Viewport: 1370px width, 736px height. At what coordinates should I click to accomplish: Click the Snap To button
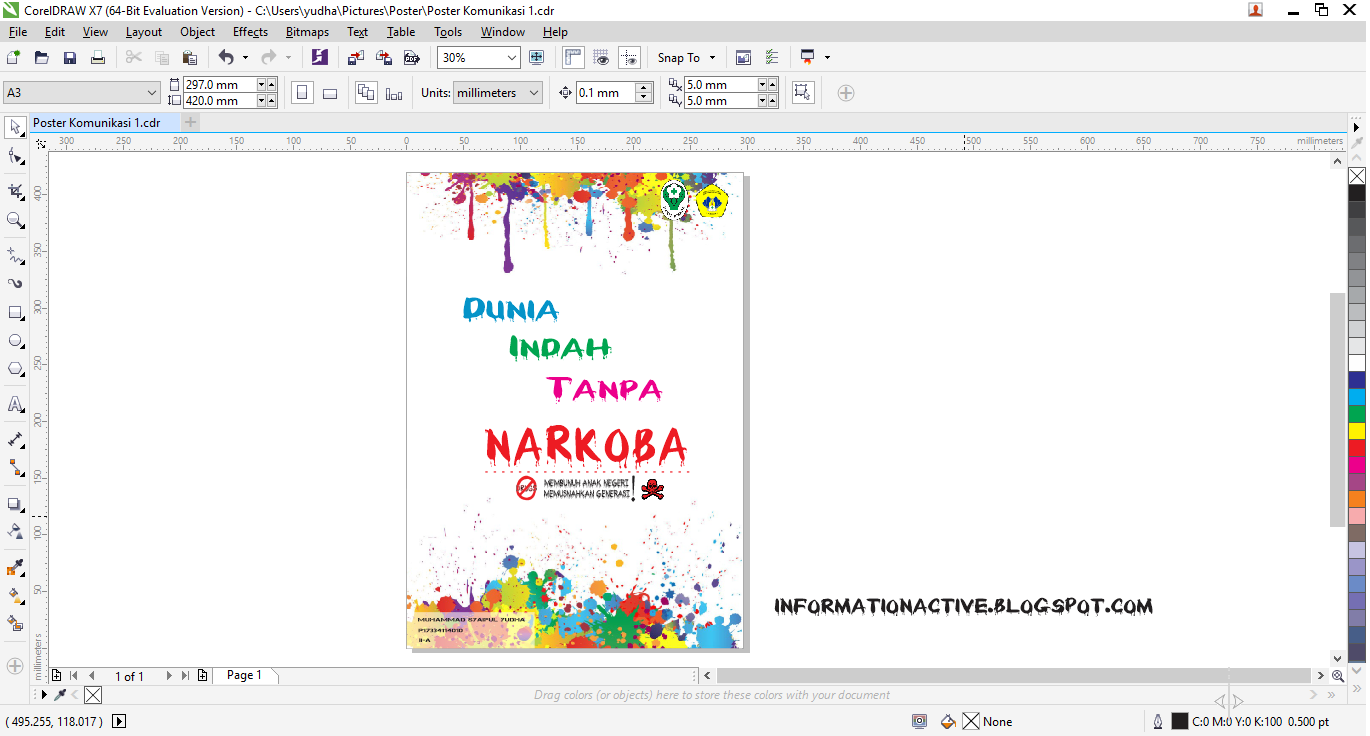pos(686,57)
